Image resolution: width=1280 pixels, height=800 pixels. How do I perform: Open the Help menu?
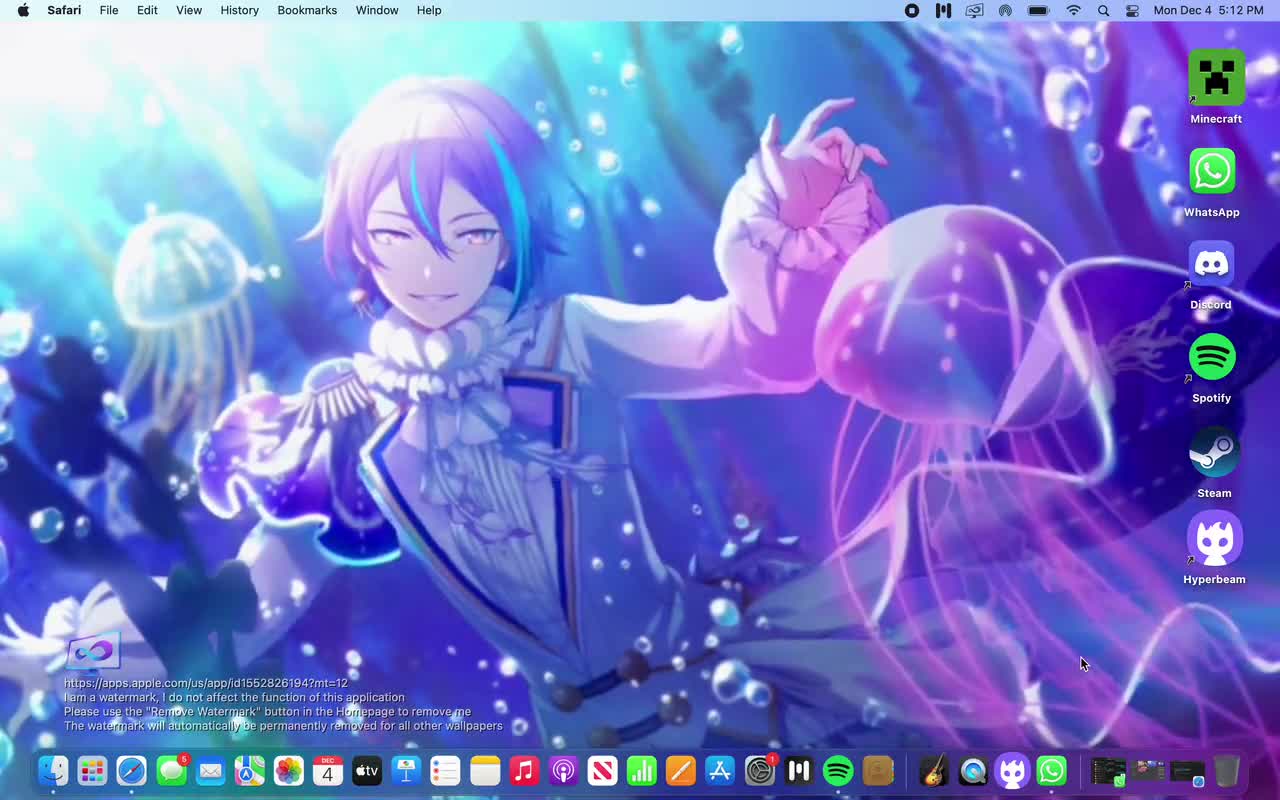coord(429,10)
